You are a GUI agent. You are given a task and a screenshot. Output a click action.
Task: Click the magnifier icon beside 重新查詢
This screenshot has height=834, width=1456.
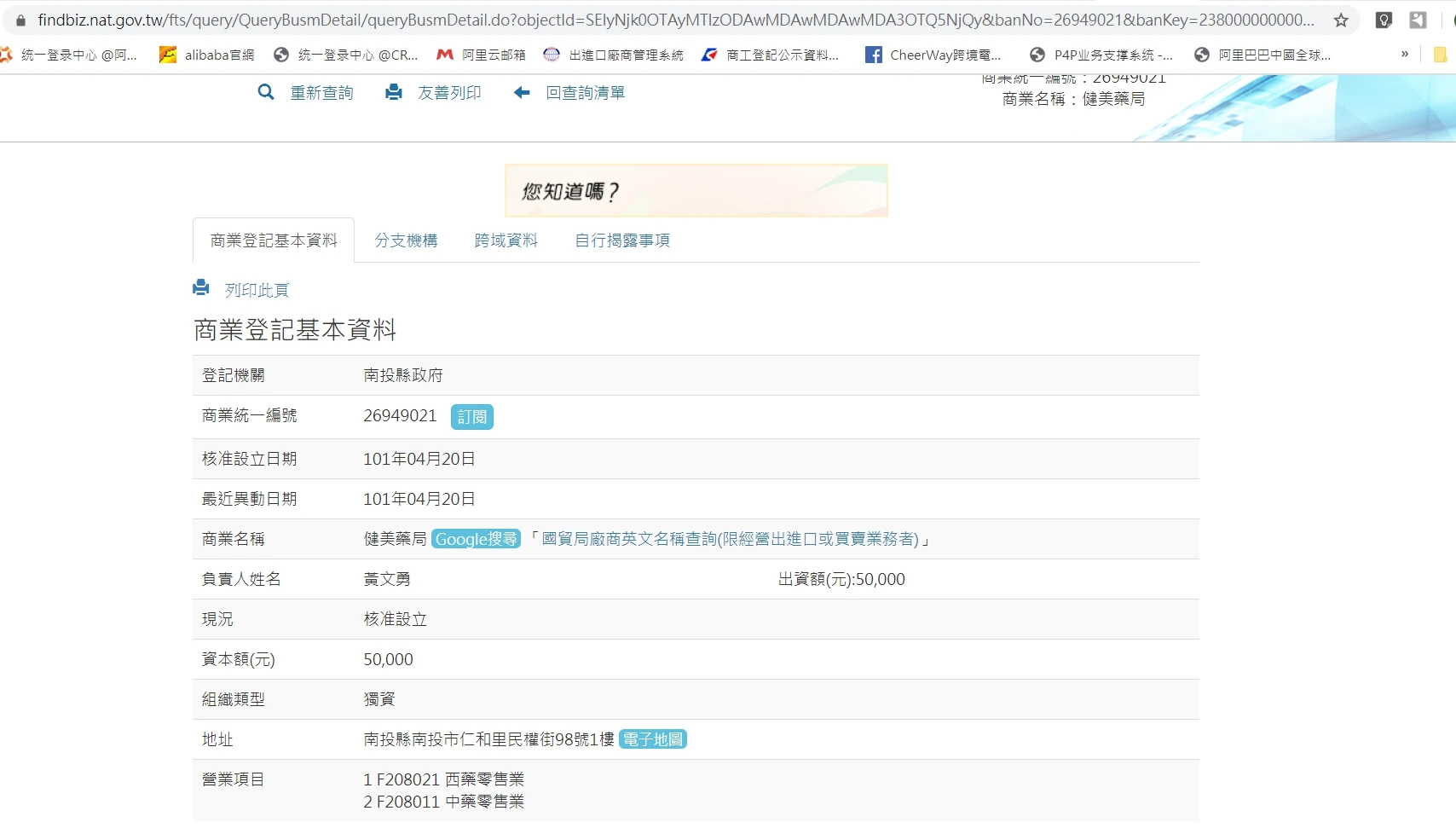(x=266, y=92)
